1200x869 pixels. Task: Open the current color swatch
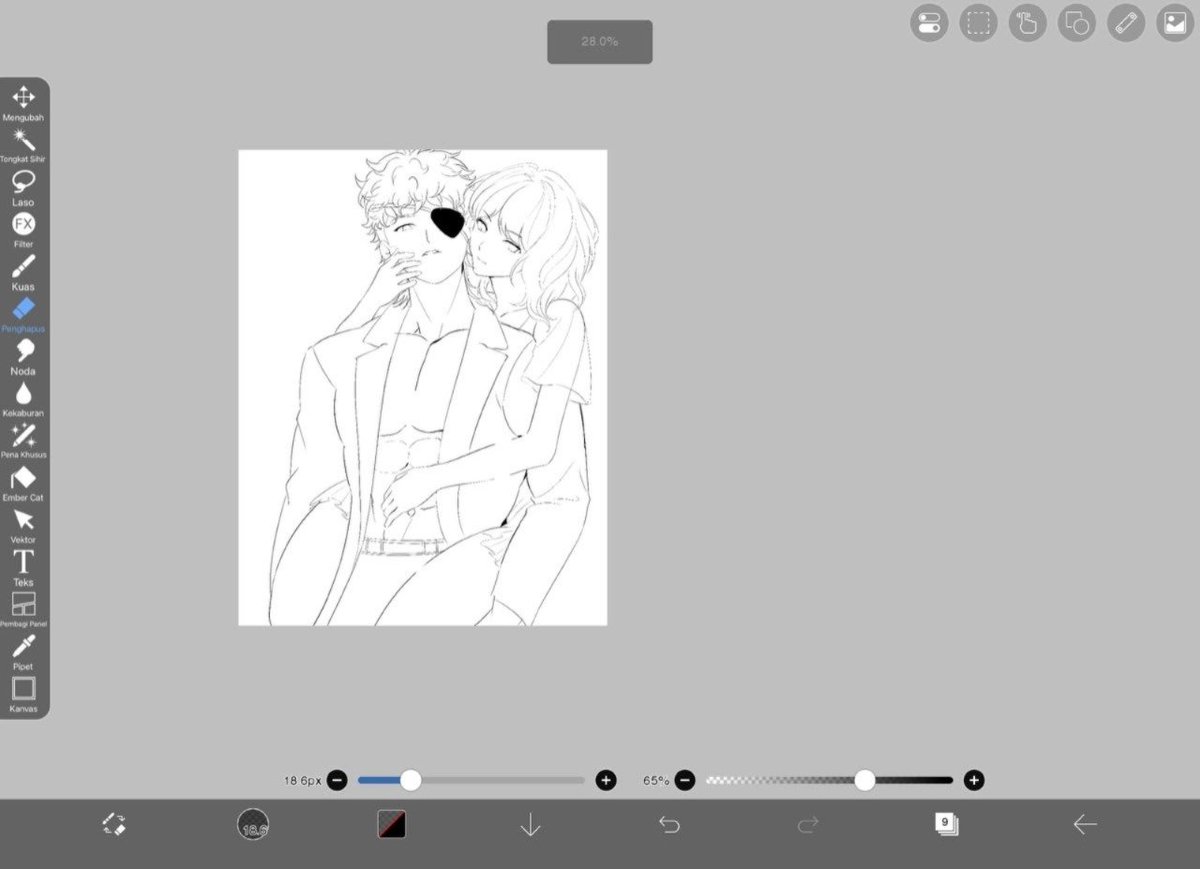coord(391,825)
